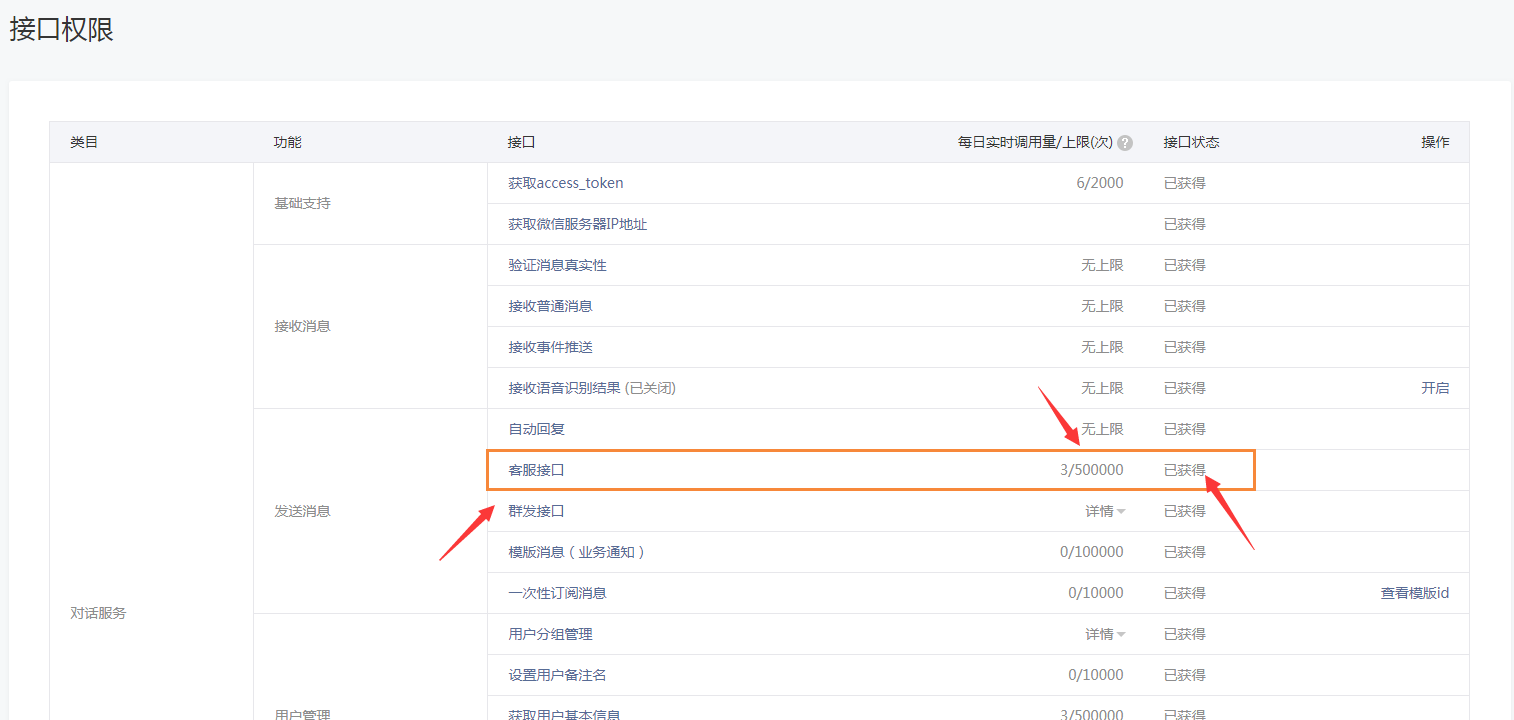Viewport: 1514px width, 720px height.
Task: Click the 接口权限 page heading
Action: [x=62, y=29]
